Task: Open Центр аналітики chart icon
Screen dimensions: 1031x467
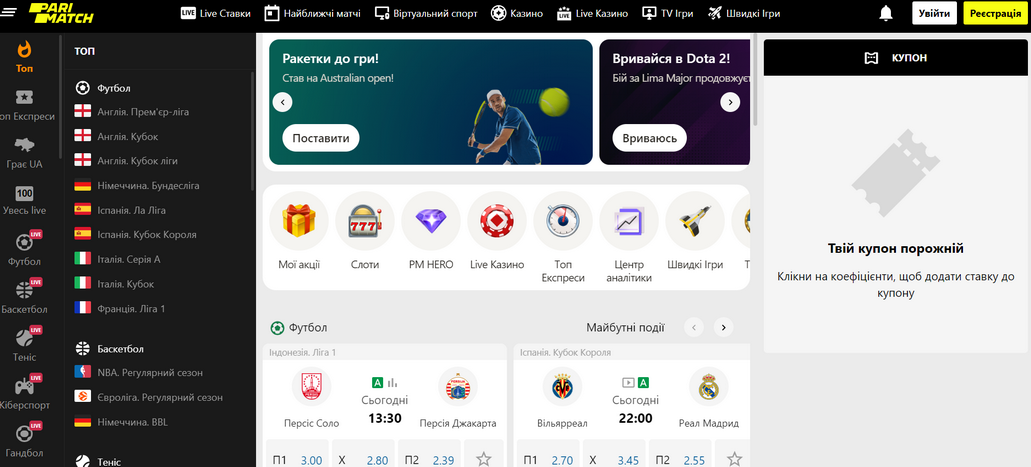Action: (x=629, y=221)
